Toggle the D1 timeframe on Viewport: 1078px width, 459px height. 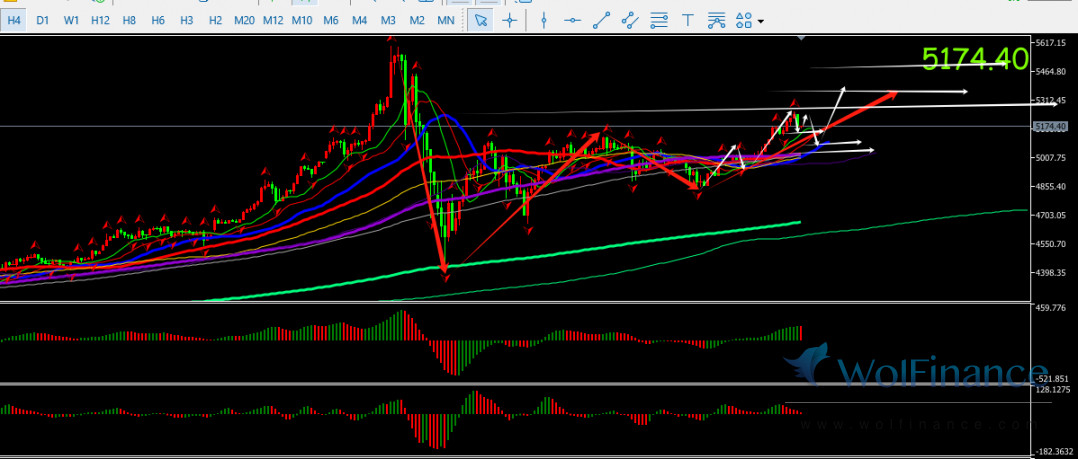coord(42,20)
